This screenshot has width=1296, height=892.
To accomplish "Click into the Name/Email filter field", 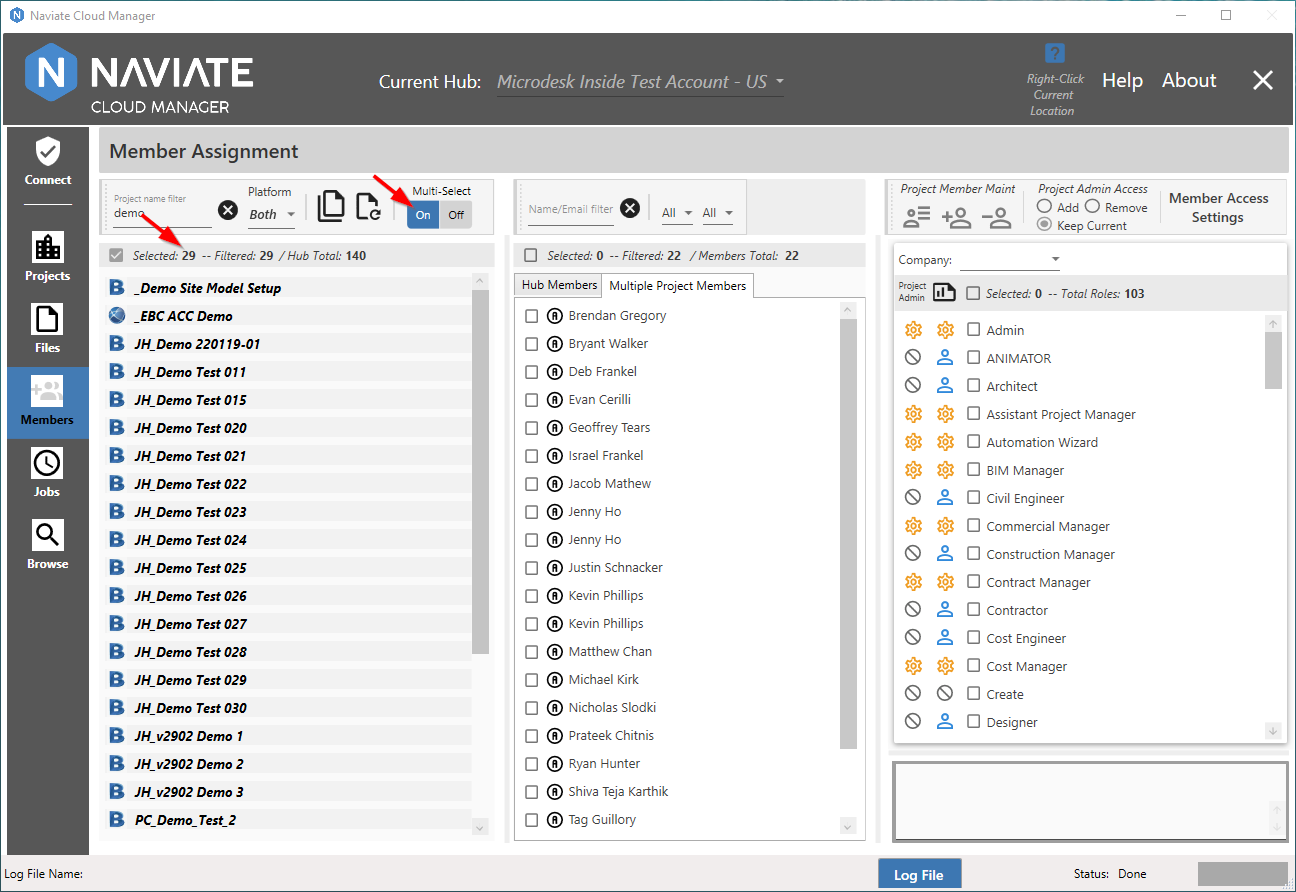I will [571, 209].
